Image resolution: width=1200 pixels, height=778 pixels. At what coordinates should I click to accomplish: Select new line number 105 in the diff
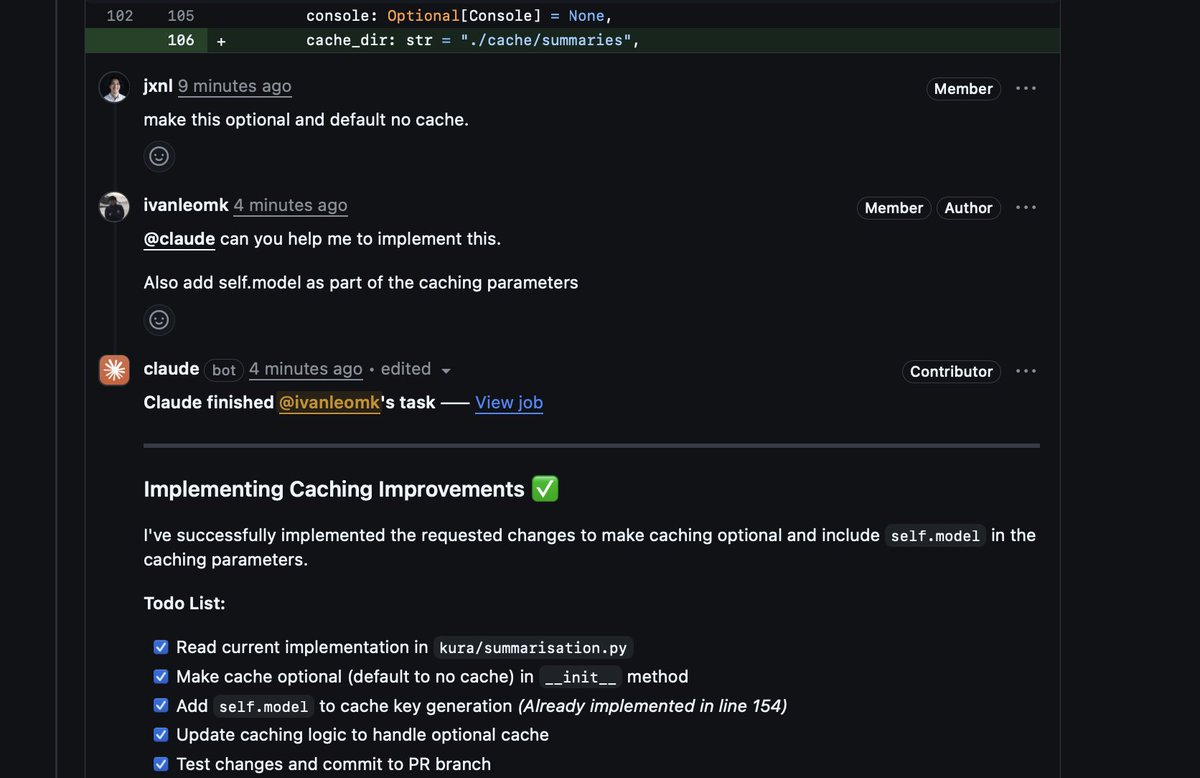(181, 16)
